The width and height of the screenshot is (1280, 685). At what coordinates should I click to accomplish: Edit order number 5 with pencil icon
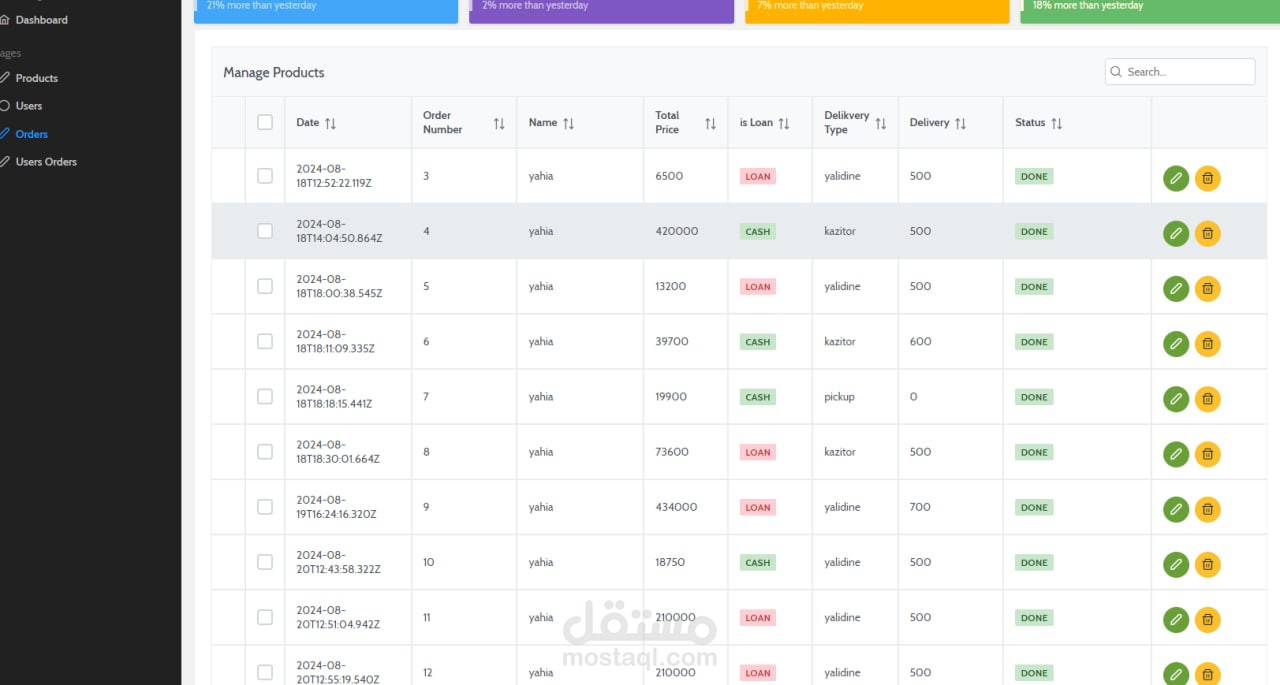pos(1176,288)
